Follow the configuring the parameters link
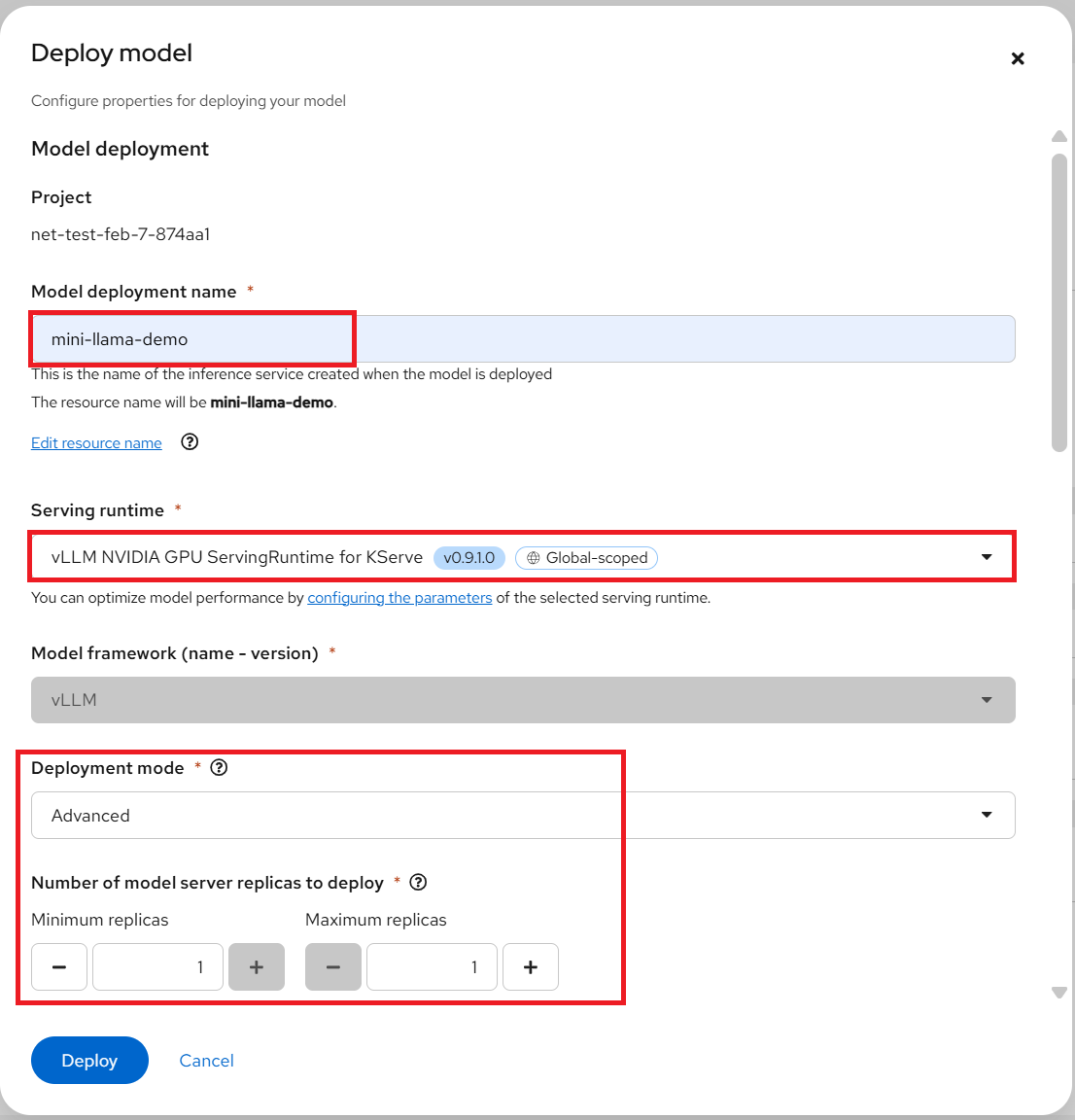The image size is (1075, 1120). pyautogui.click(x=399, y=598)
